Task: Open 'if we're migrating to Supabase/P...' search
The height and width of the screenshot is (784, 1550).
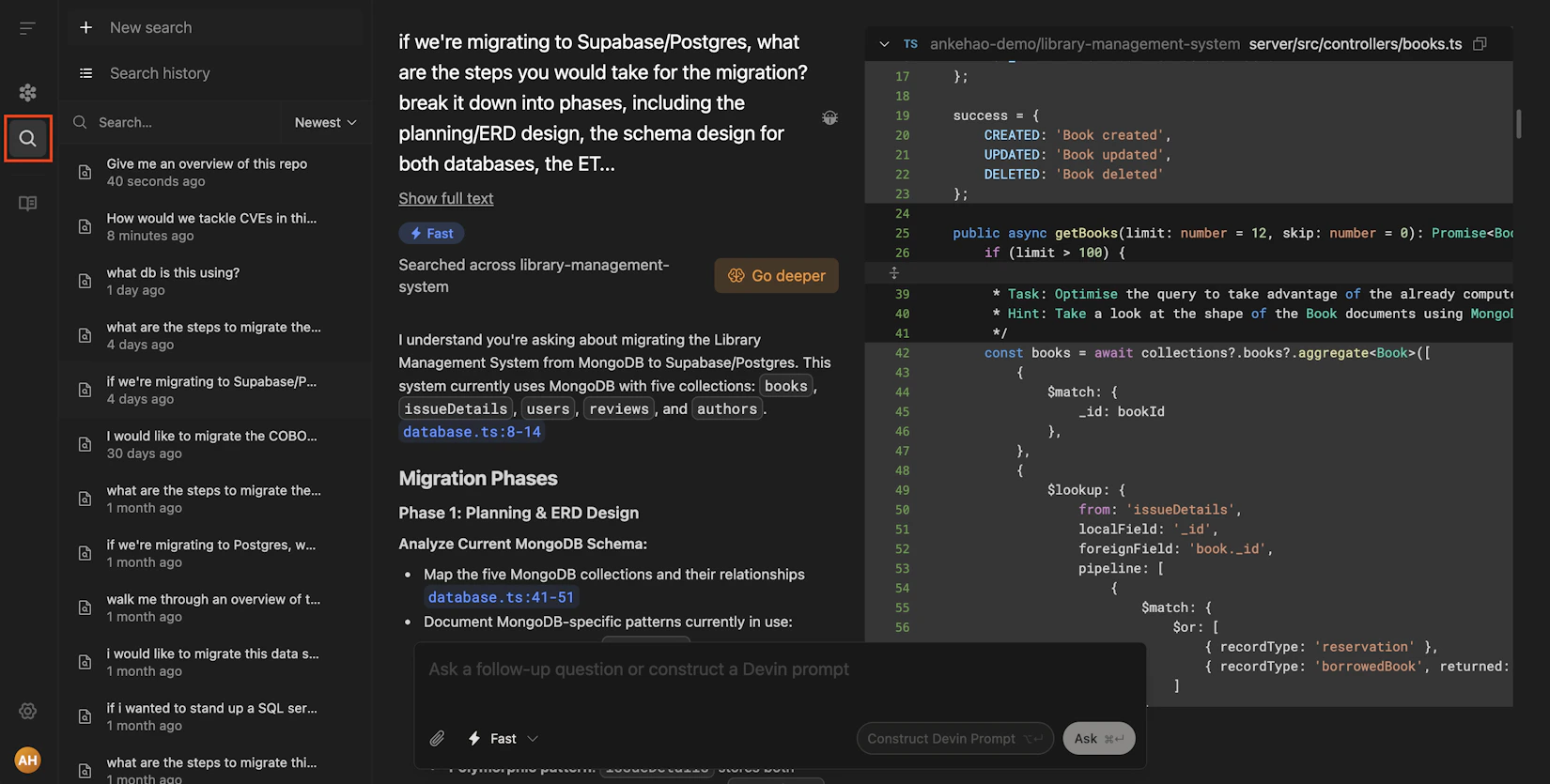Action: [x=215, y=390]
